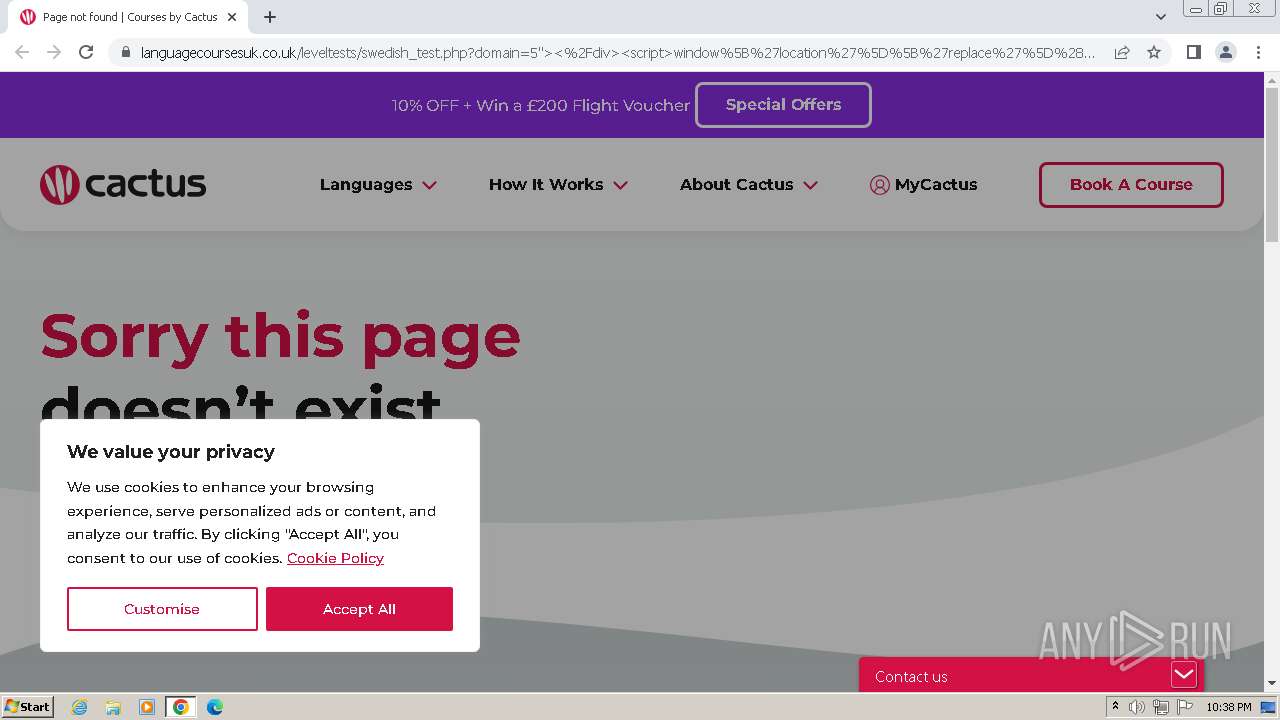Accept All cookies
The height and width of the screenshot is (720, 1280).
click(359, 609)
